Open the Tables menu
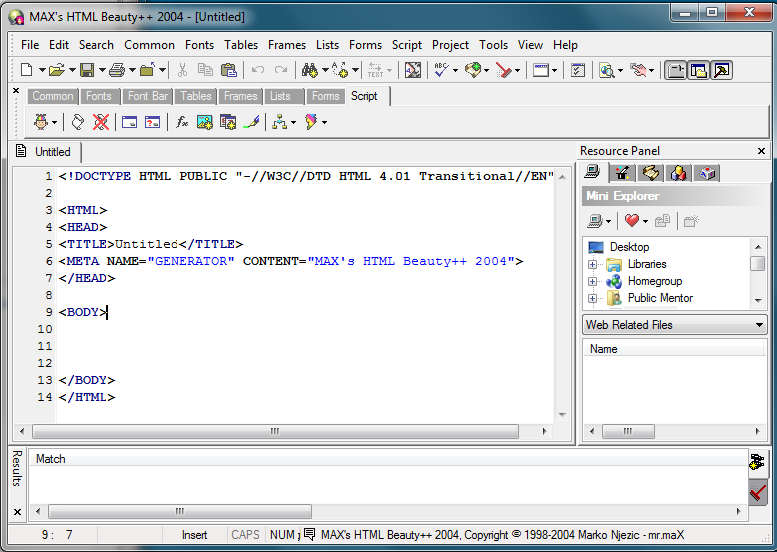 click(x=240, y=45)
